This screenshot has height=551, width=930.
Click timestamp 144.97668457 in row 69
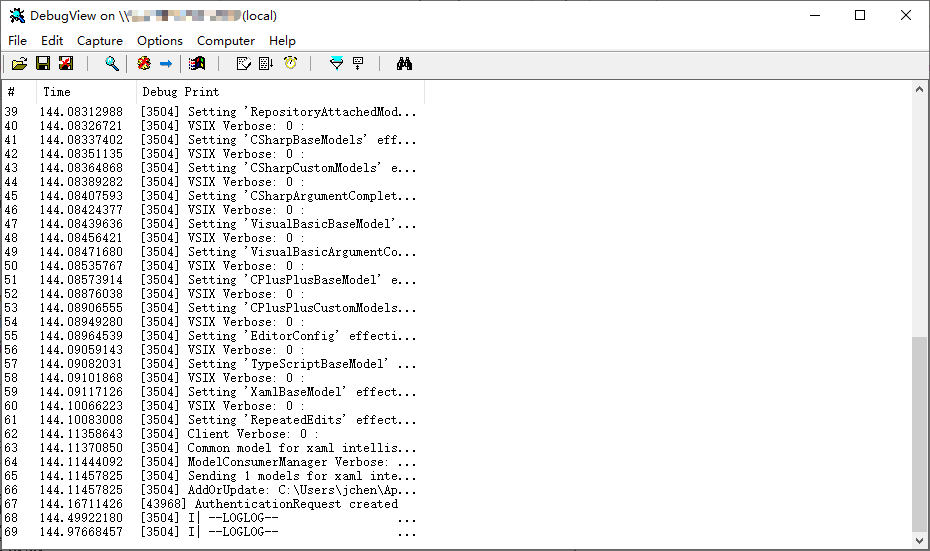(81, 532)
